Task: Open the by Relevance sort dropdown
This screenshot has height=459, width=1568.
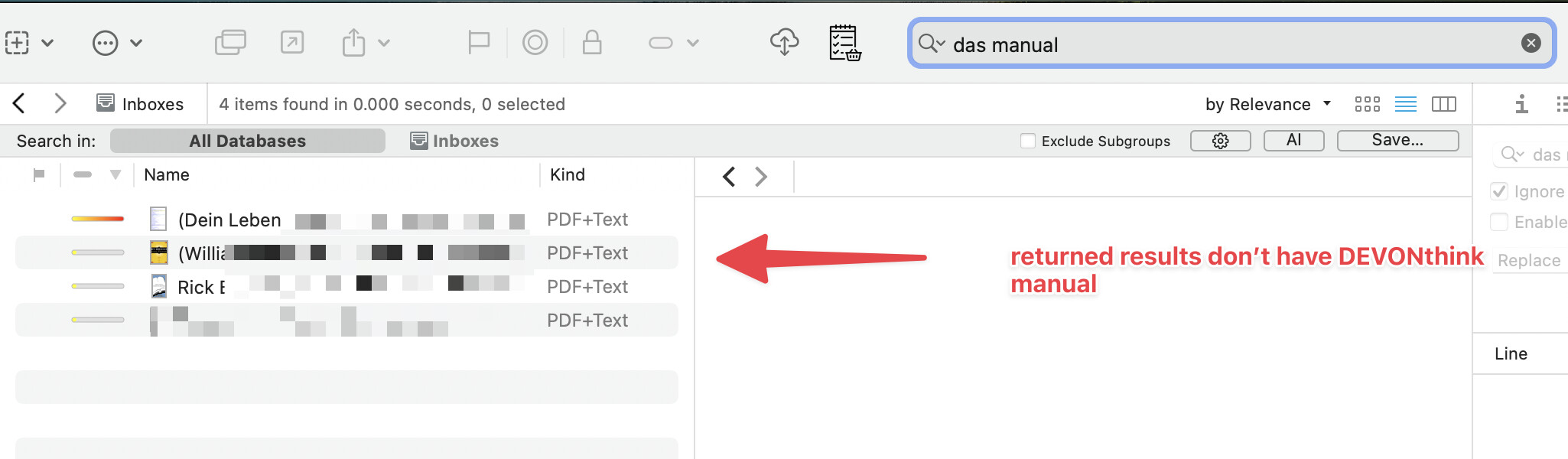Action: (1268, 104)
